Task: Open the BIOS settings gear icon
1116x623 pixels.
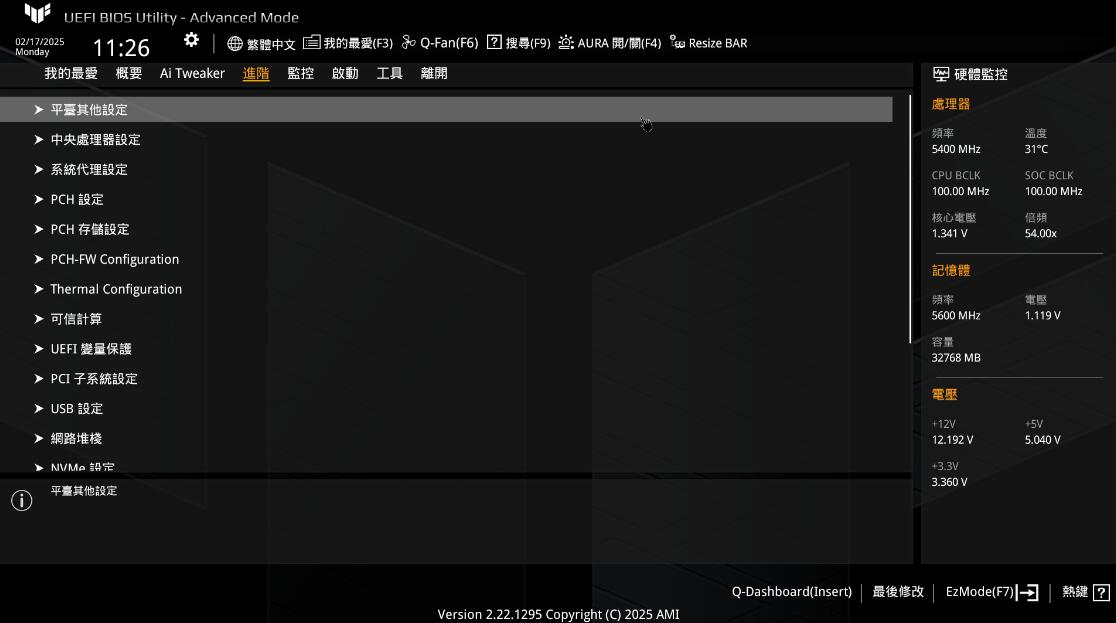Action: tap(191, 40)
